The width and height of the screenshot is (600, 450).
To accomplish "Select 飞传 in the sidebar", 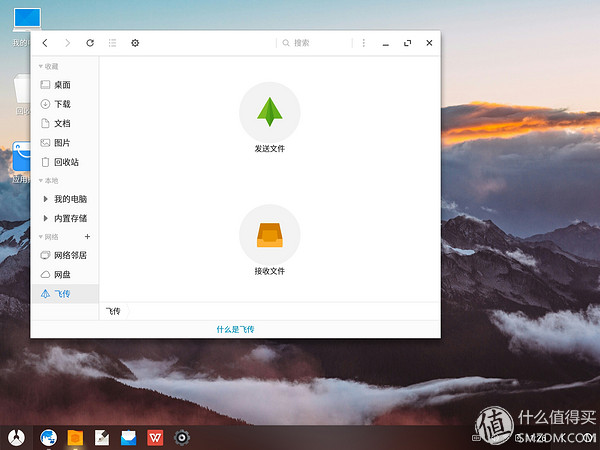I will point(65,294).
